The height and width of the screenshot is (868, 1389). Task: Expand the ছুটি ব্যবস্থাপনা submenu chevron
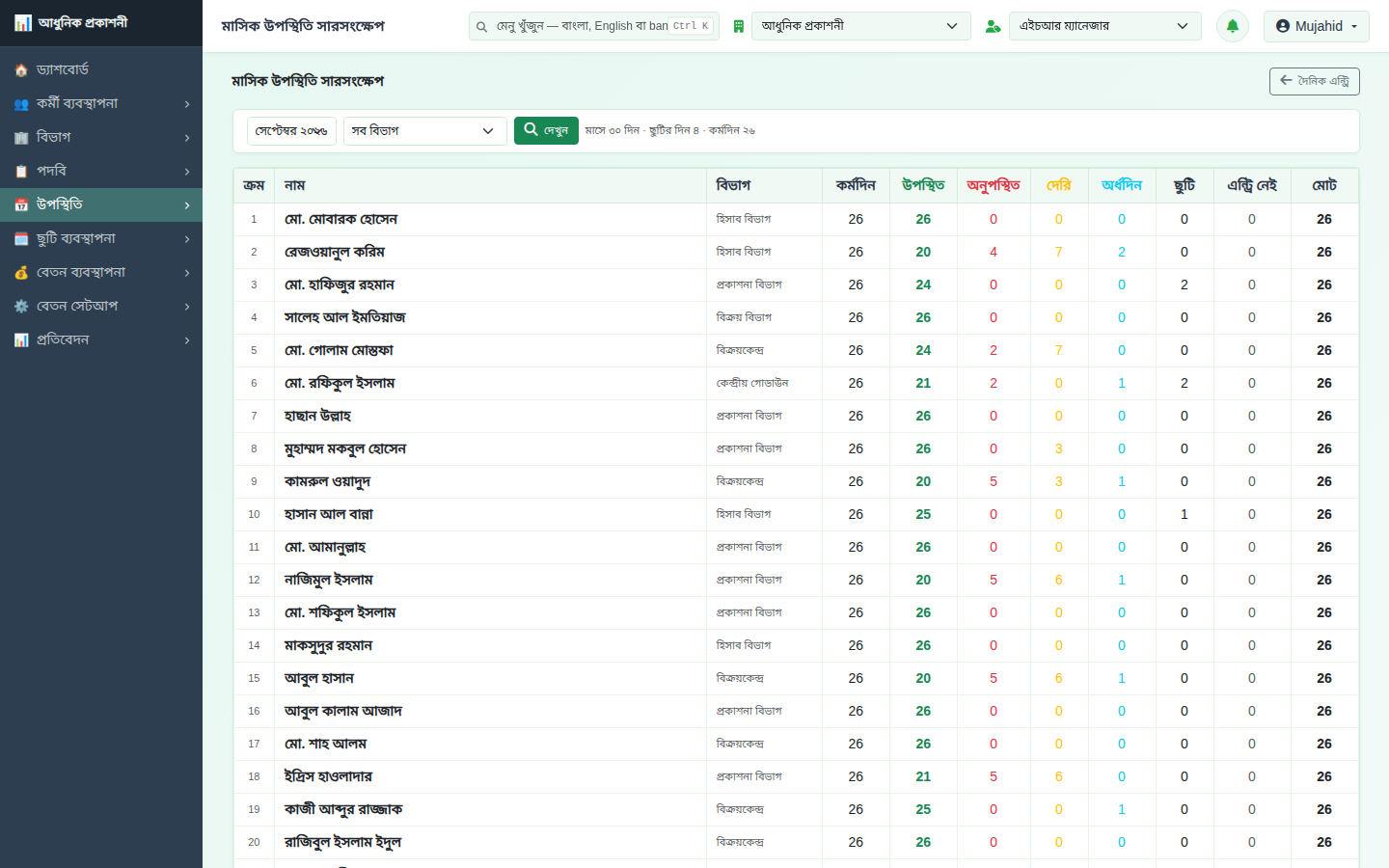point(187,239)
